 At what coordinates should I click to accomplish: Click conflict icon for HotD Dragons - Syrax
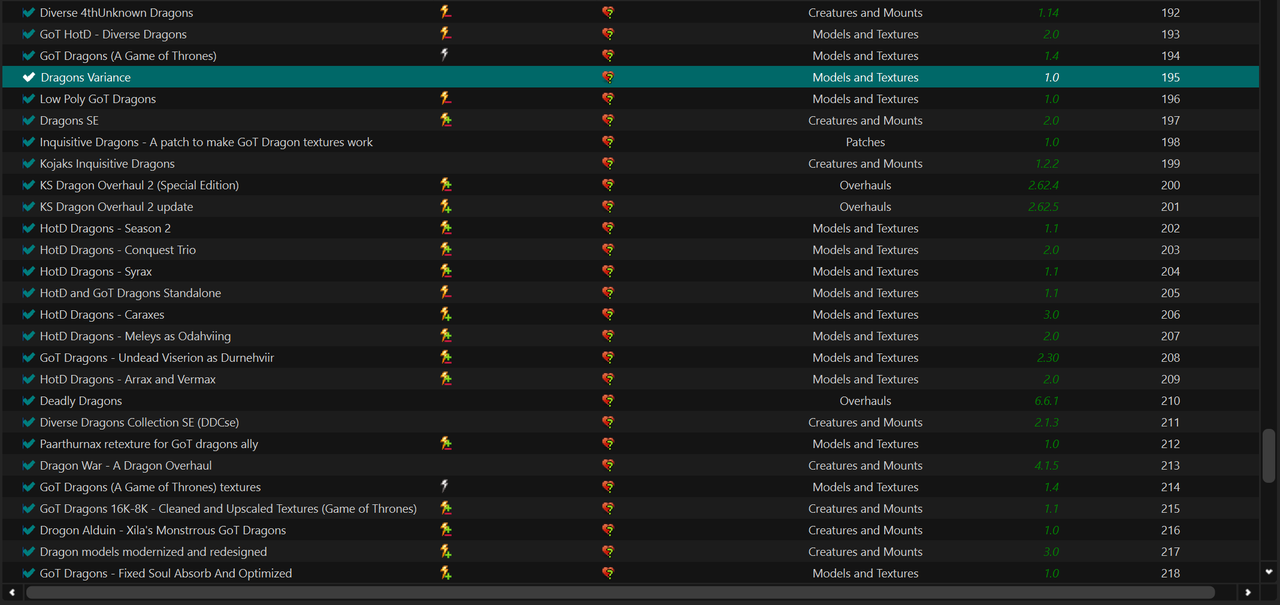click(x=445, y=272)
